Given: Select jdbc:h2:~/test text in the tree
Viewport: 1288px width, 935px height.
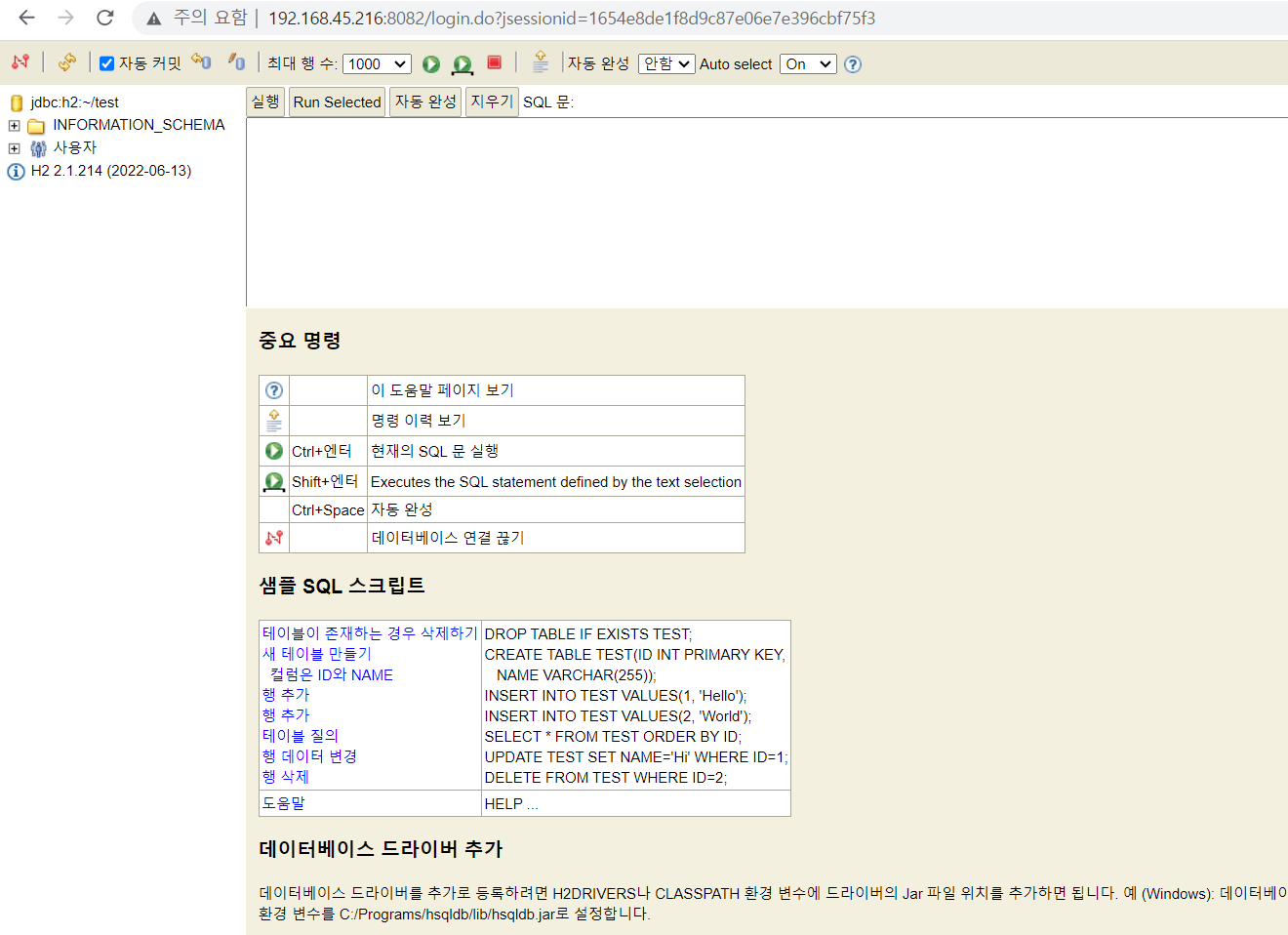Looking at the screenshot, I should pos(74,102).
